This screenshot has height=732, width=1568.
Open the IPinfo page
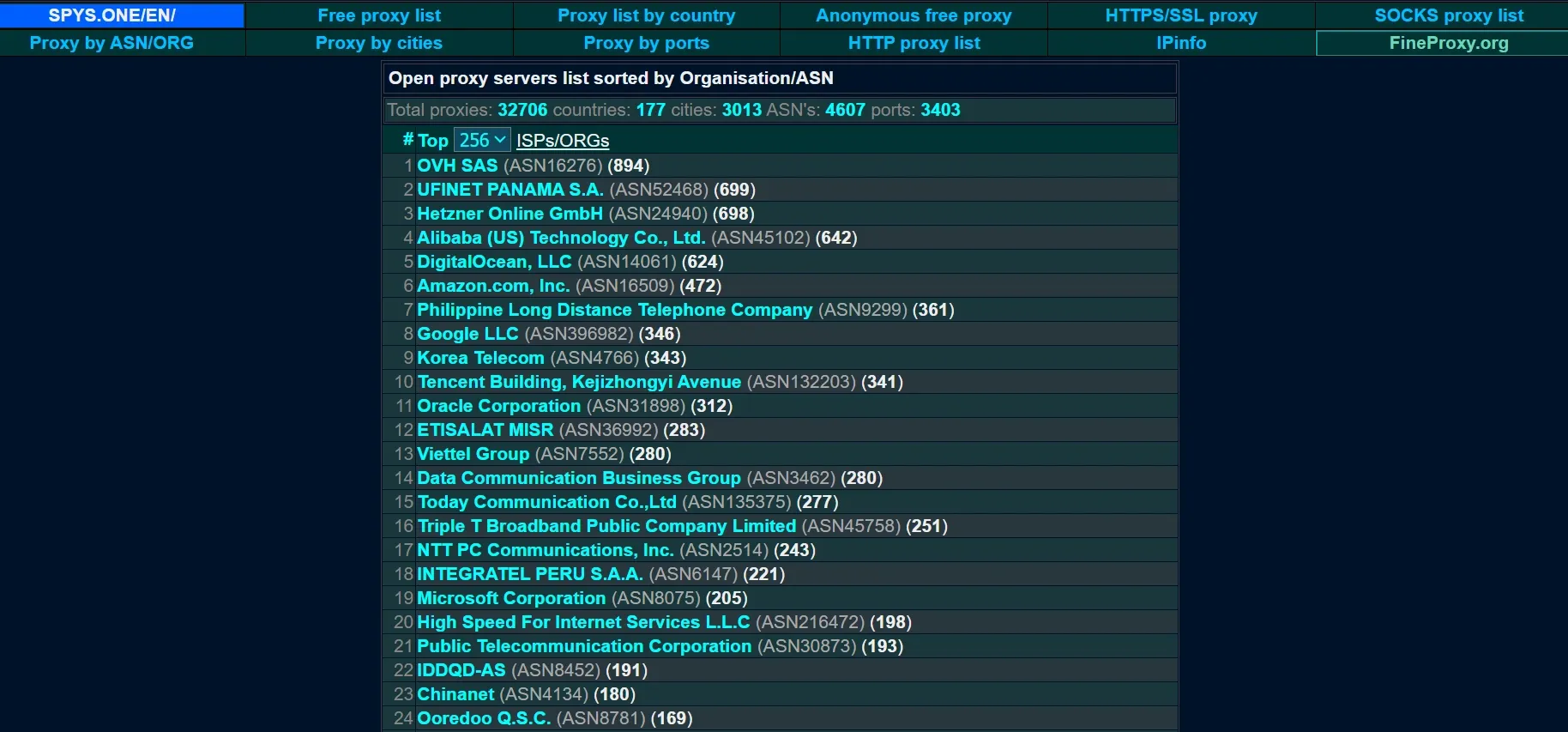click(1181, 43)
